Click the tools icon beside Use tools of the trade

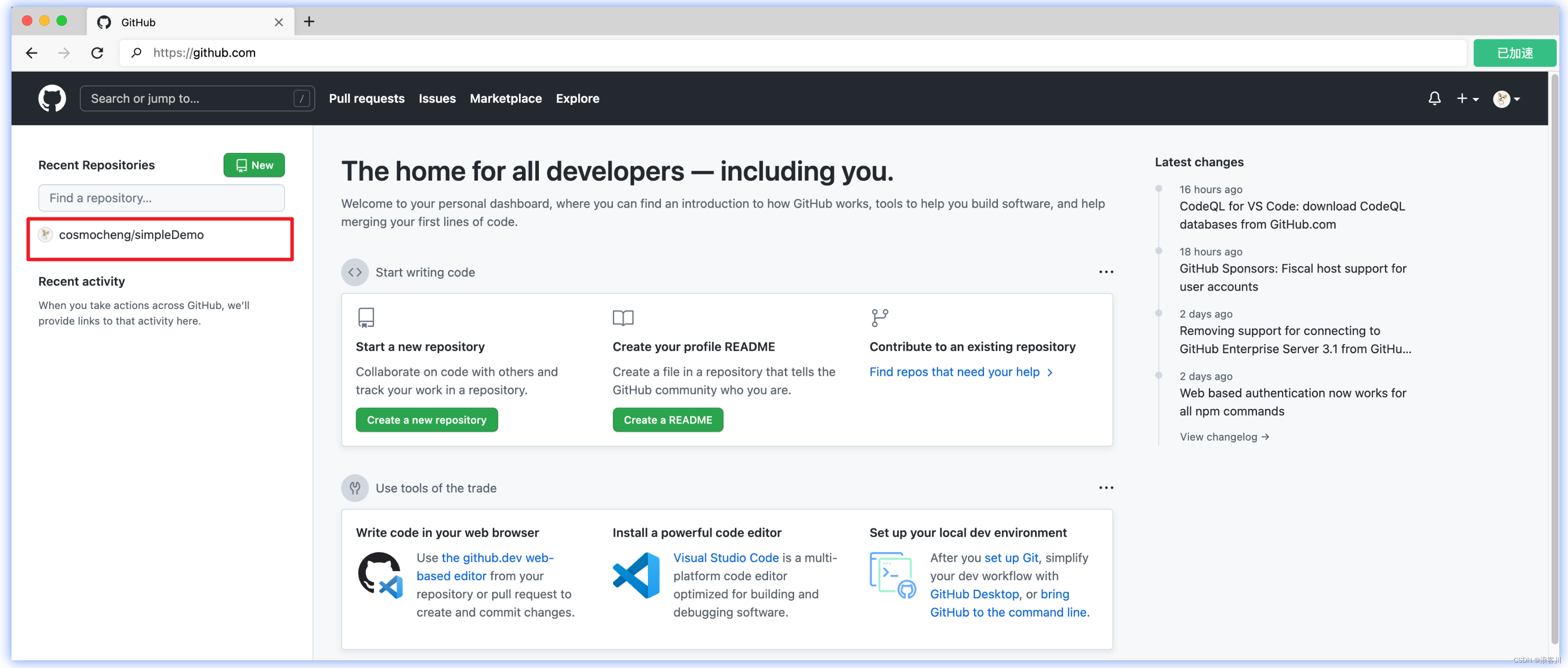click(355, 488)
